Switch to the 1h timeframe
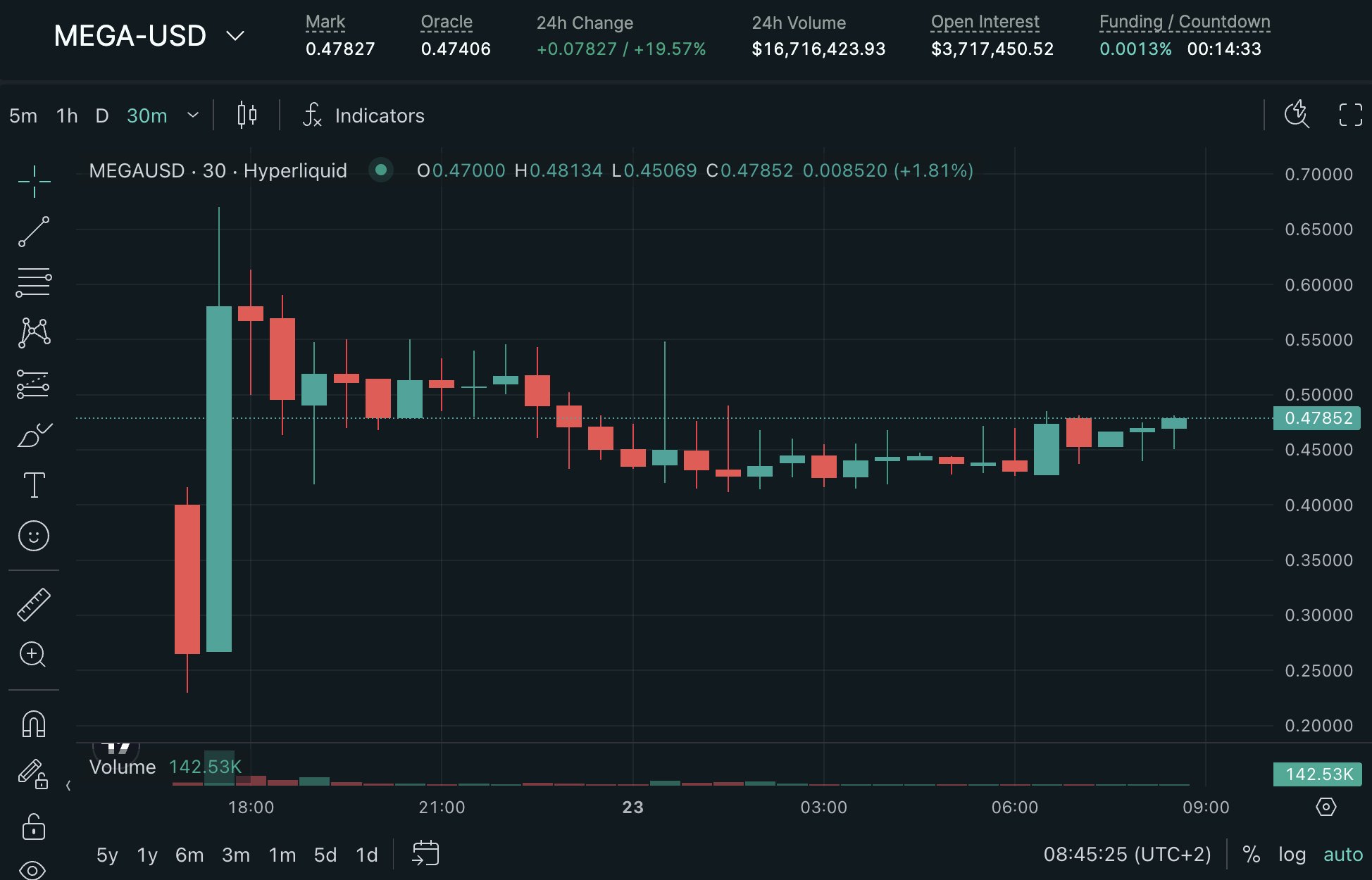1372x880 pixels. (x=66, y=115)
